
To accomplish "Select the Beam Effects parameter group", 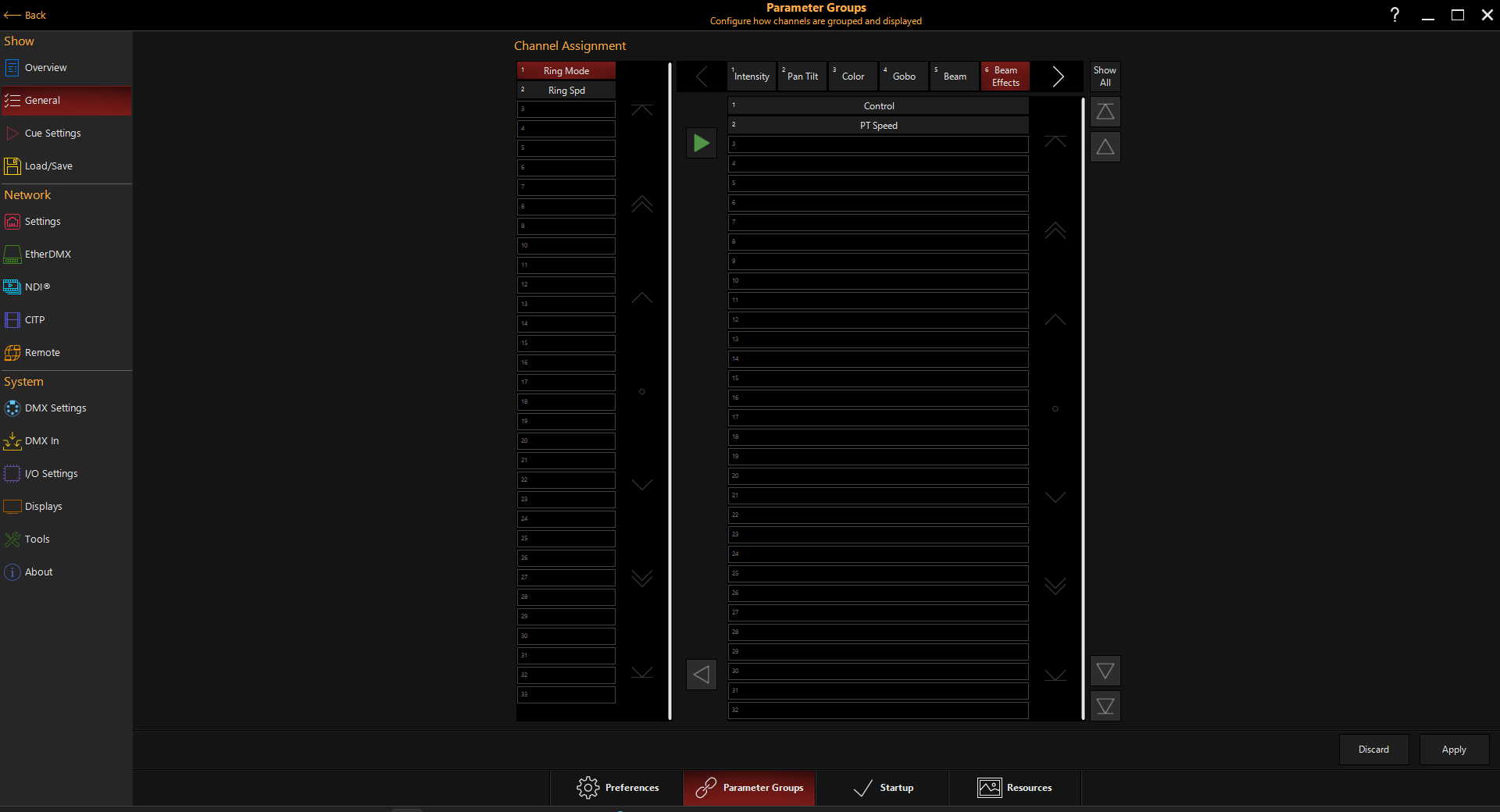I will click(x=1005, y=77).
